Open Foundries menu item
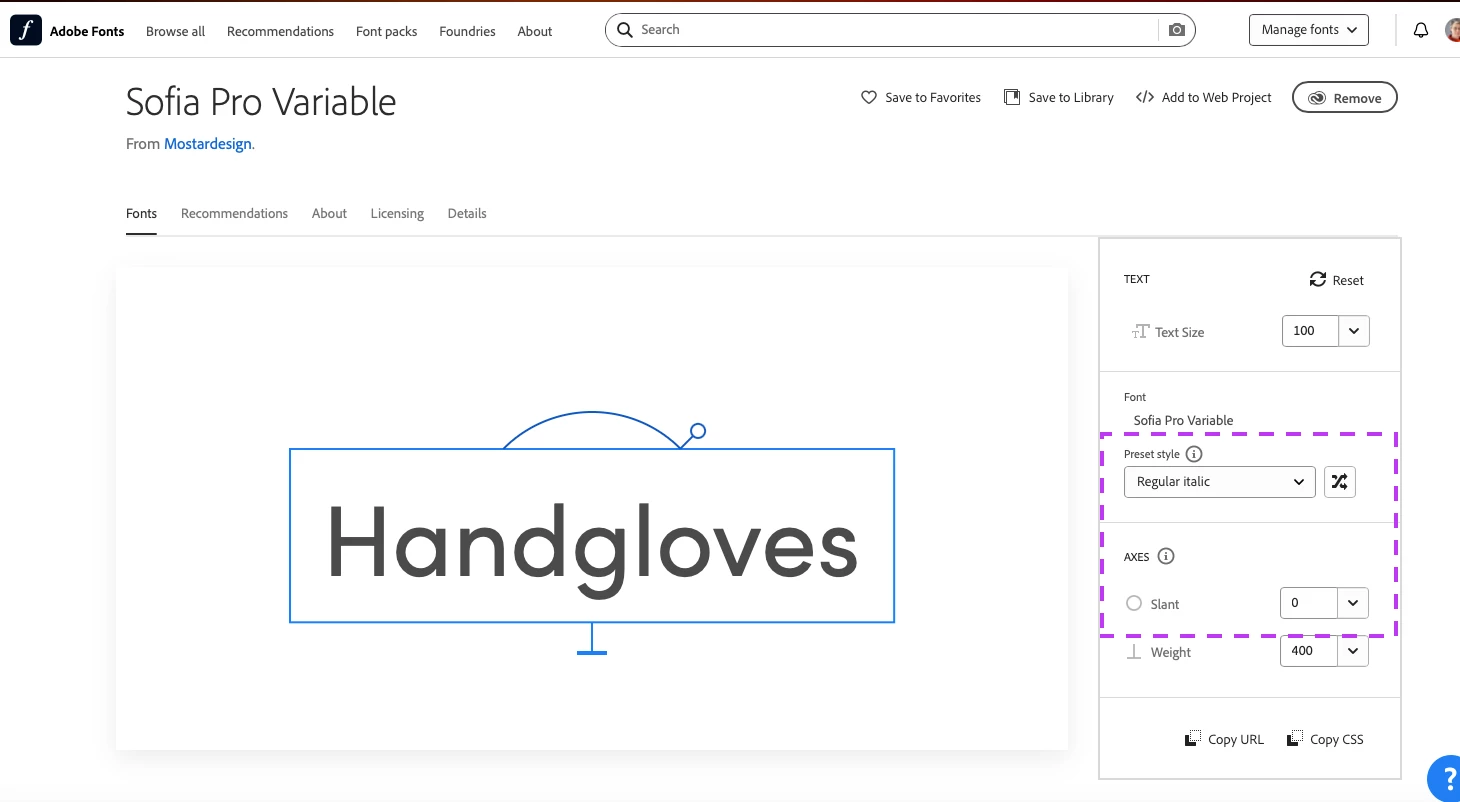Viewport: 1460px width, 802px height. tap(467, 31)
